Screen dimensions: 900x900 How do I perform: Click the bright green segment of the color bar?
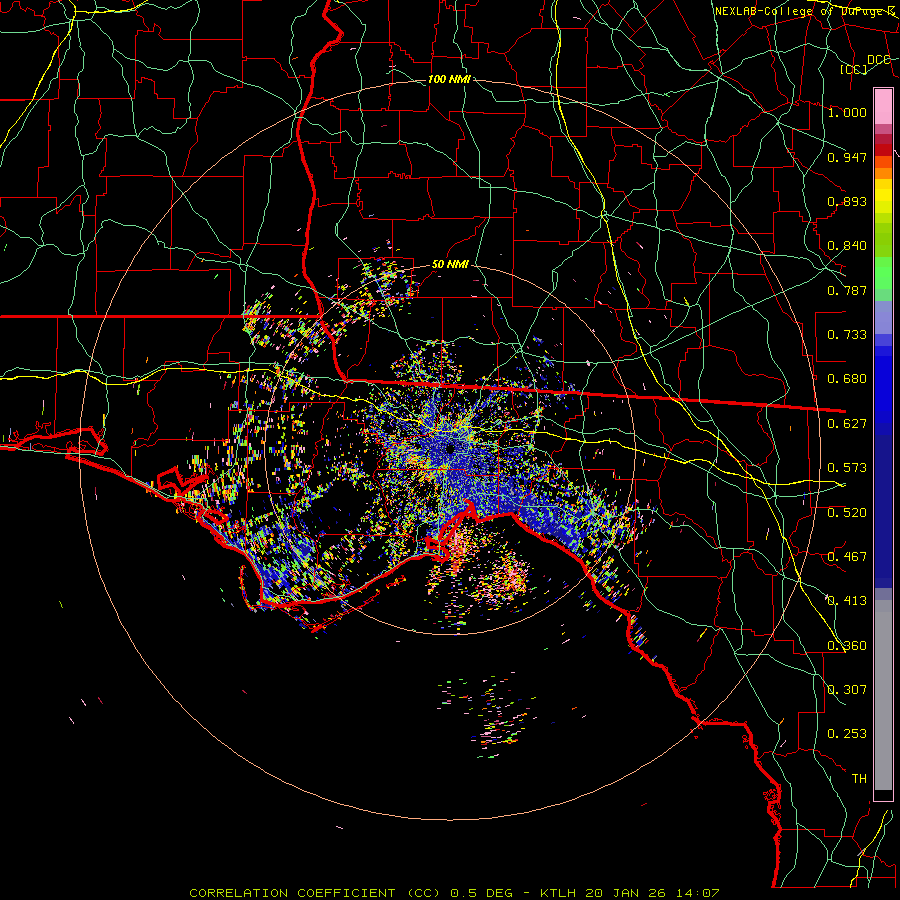(x=883, y=273)
